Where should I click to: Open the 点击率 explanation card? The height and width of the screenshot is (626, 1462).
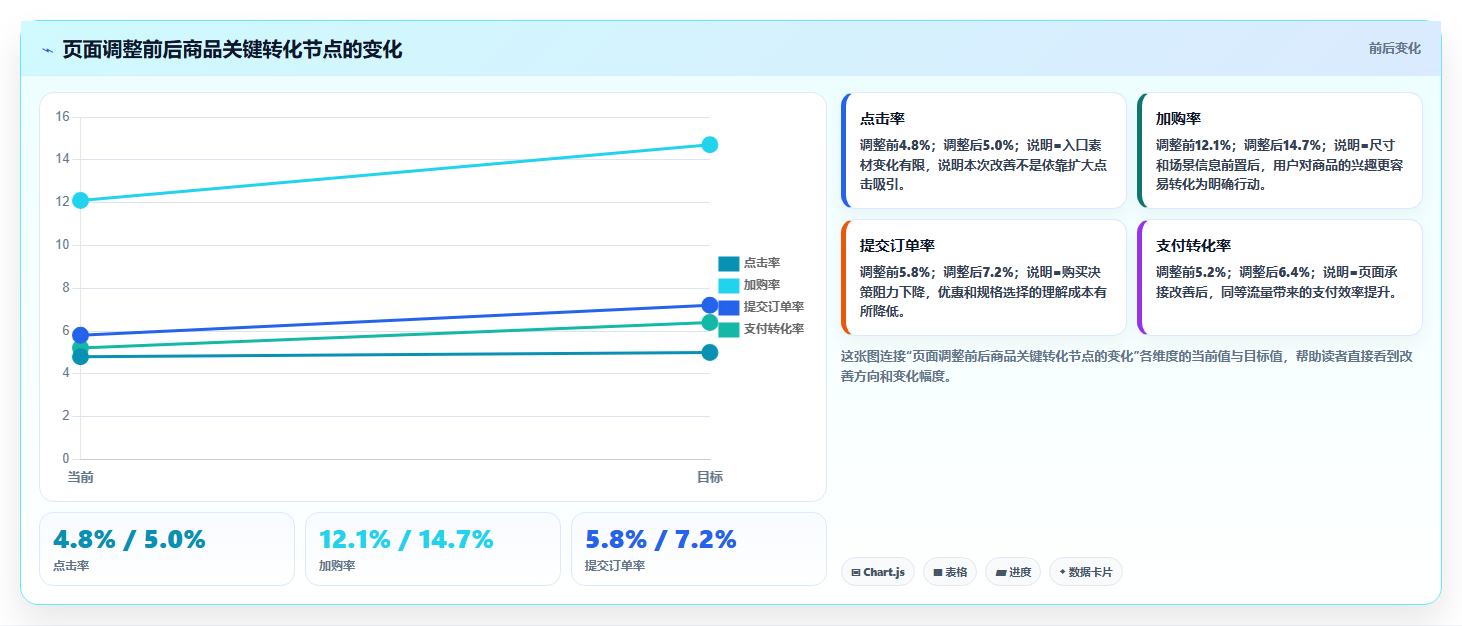coord(984,151)
